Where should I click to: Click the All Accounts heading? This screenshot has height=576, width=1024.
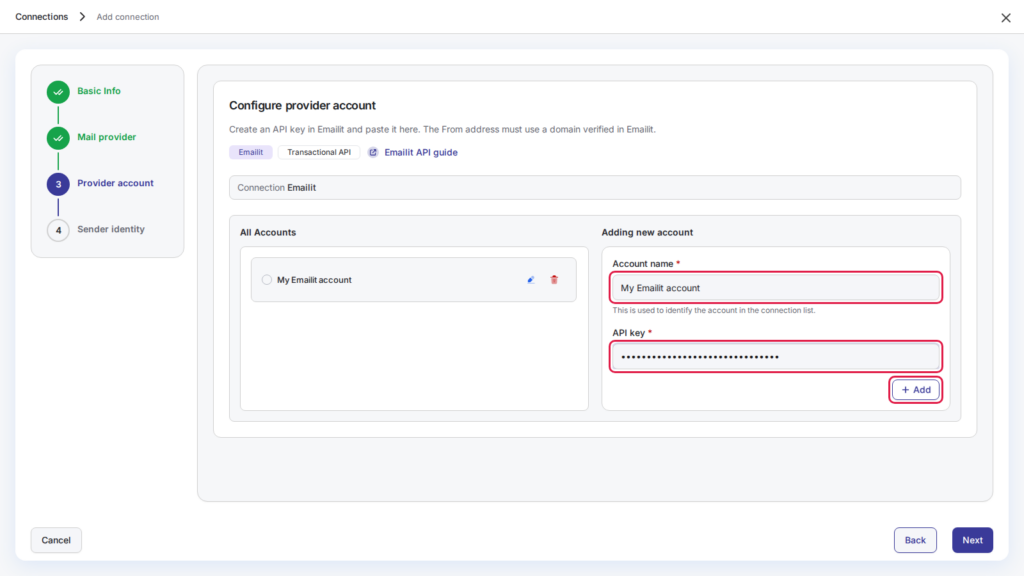coord(268,232)
